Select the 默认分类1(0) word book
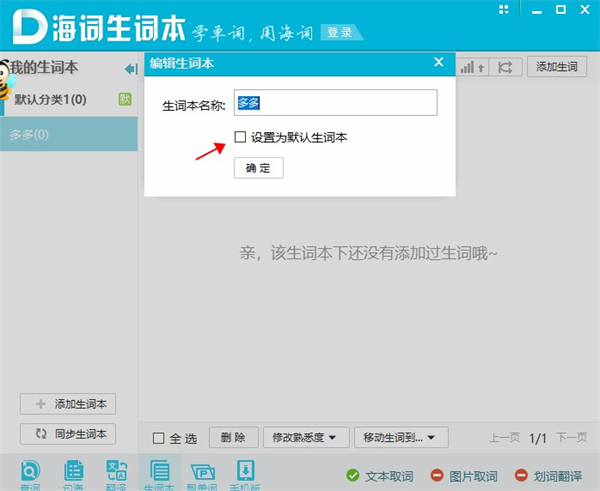 click(x=69, y=100)
